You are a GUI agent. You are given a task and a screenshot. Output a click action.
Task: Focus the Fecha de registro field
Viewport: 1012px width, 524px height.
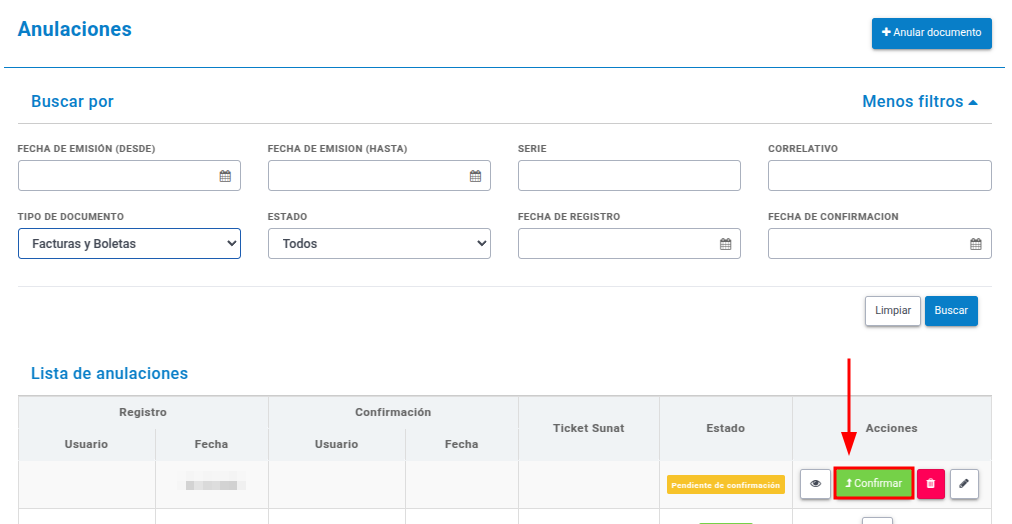(x=629, y=244)
